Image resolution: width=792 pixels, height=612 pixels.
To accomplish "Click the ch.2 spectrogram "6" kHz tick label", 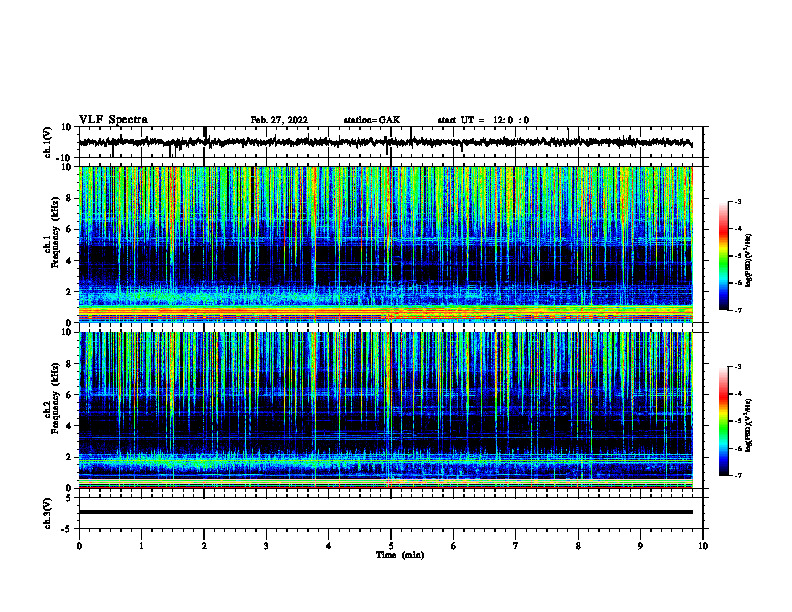I will pyautogui.click(x=69, y=395).
